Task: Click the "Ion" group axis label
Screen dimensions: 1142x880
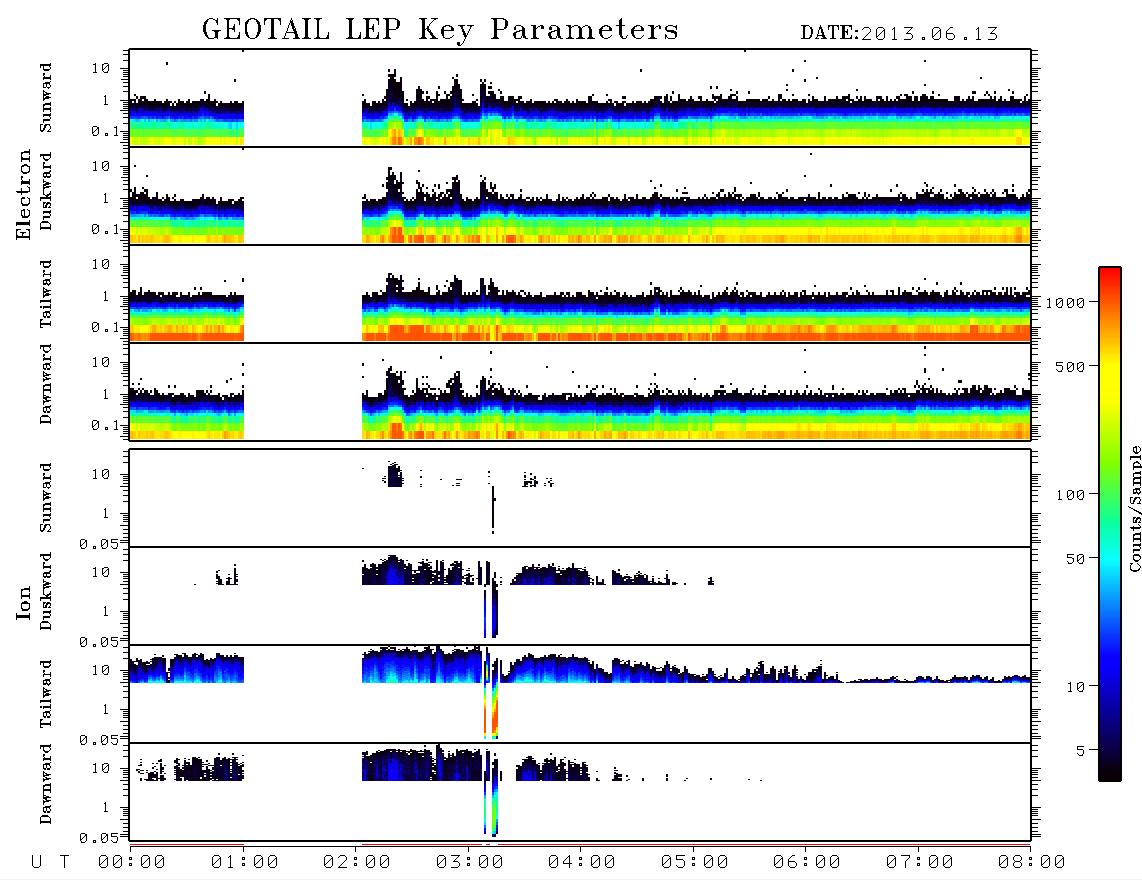Action: point(24,602)
